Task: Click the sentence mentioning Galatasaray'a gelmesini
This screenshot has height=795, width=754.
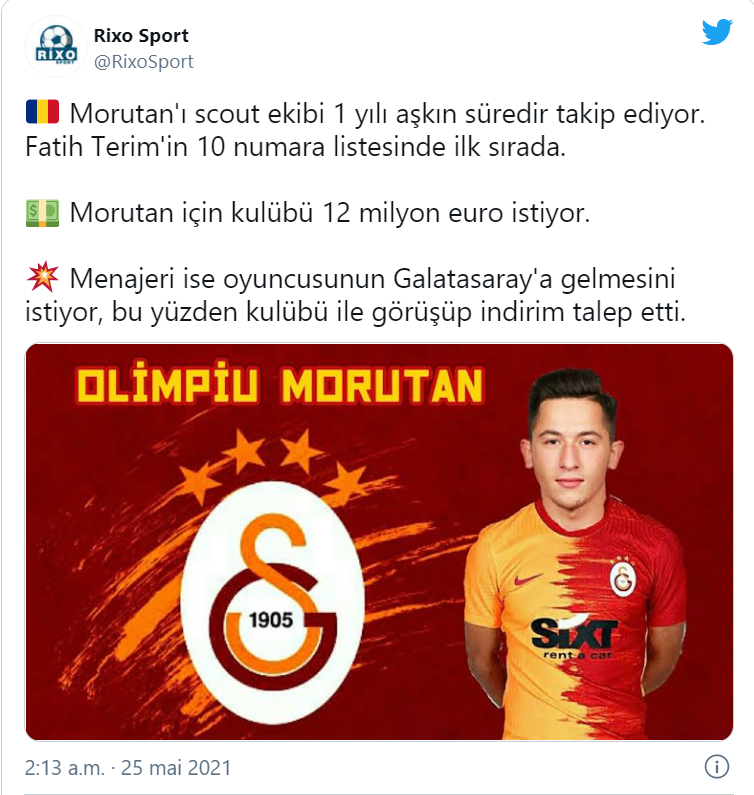Action: click(x=355, y=295)
